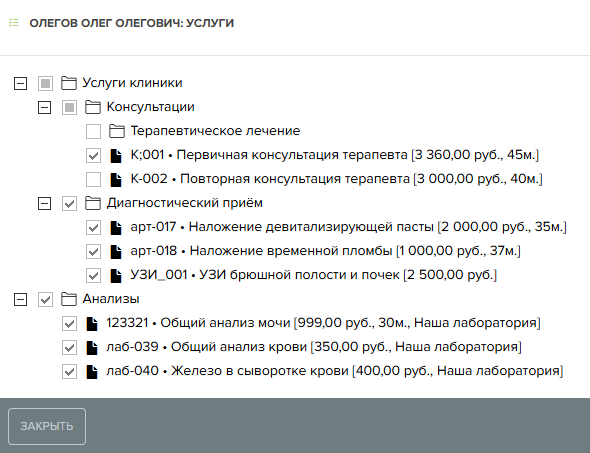Click the Анализы folder icon

point(69,299)
